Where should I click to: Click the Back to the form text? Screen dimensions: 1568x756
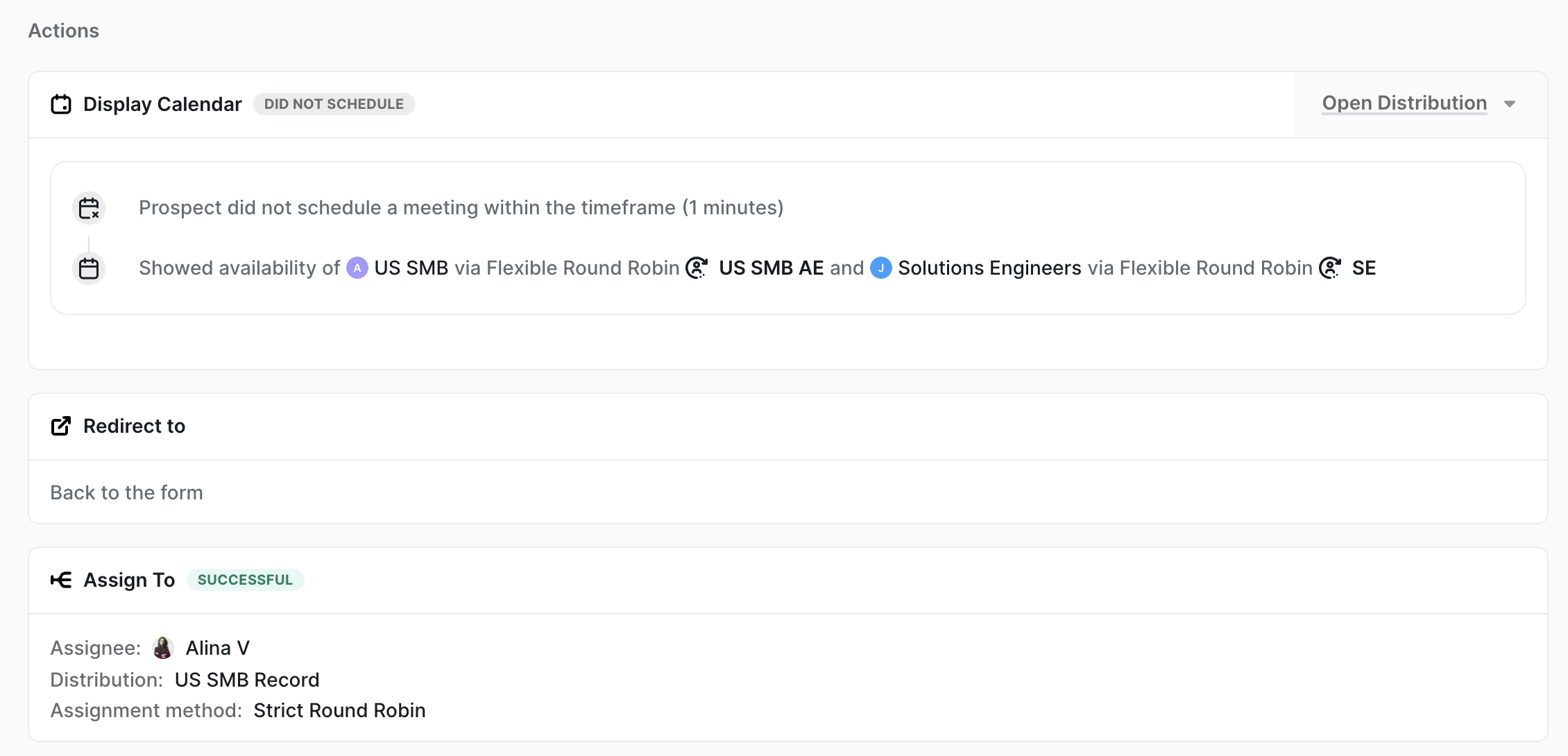point(127,492)
